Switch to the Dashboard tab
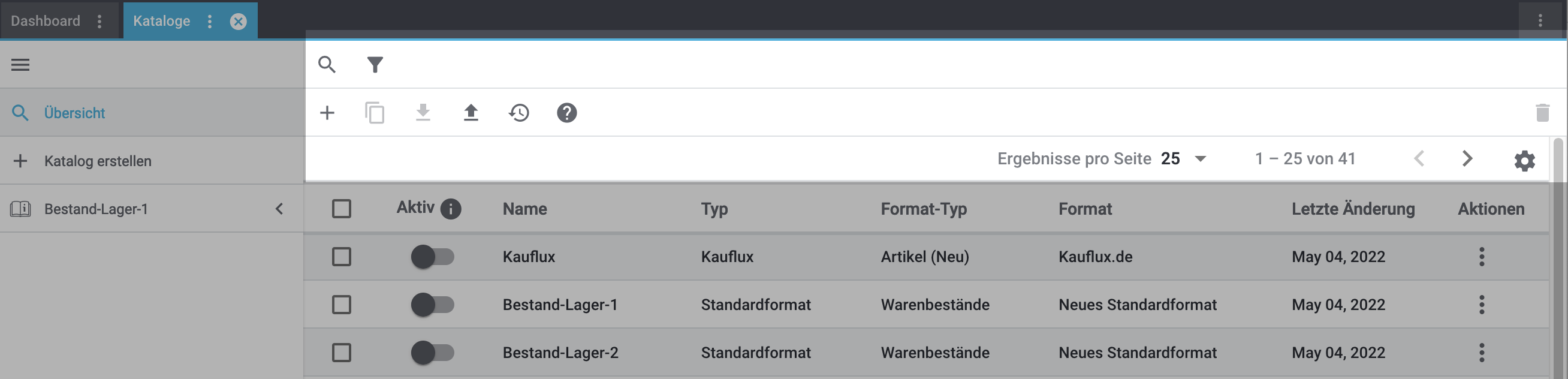 46,22
